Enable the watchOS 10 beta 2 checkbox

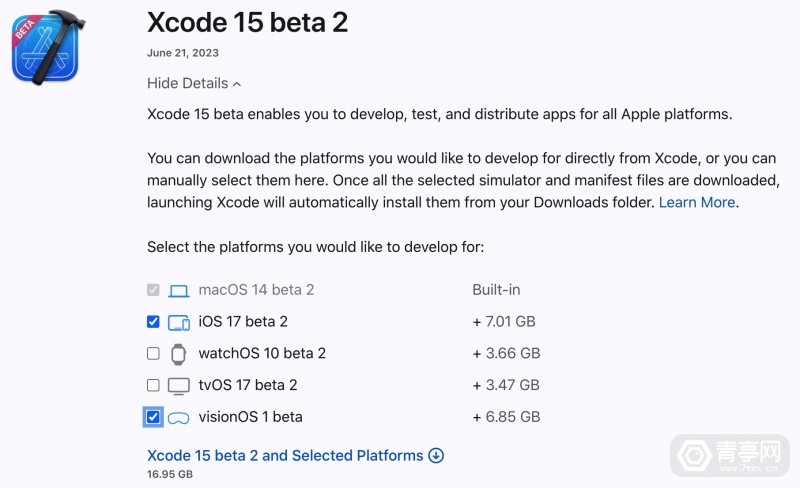click(x=153, y=353)
